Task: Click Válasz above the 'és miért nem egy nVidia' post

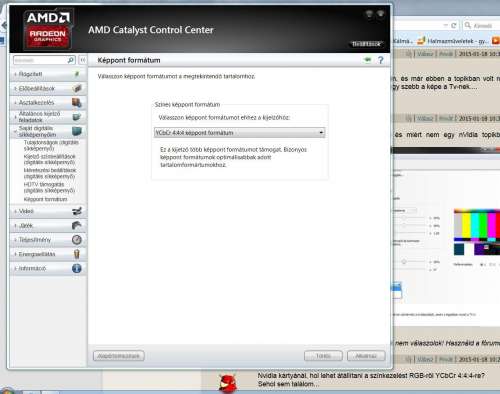Action: coord(425,118)
